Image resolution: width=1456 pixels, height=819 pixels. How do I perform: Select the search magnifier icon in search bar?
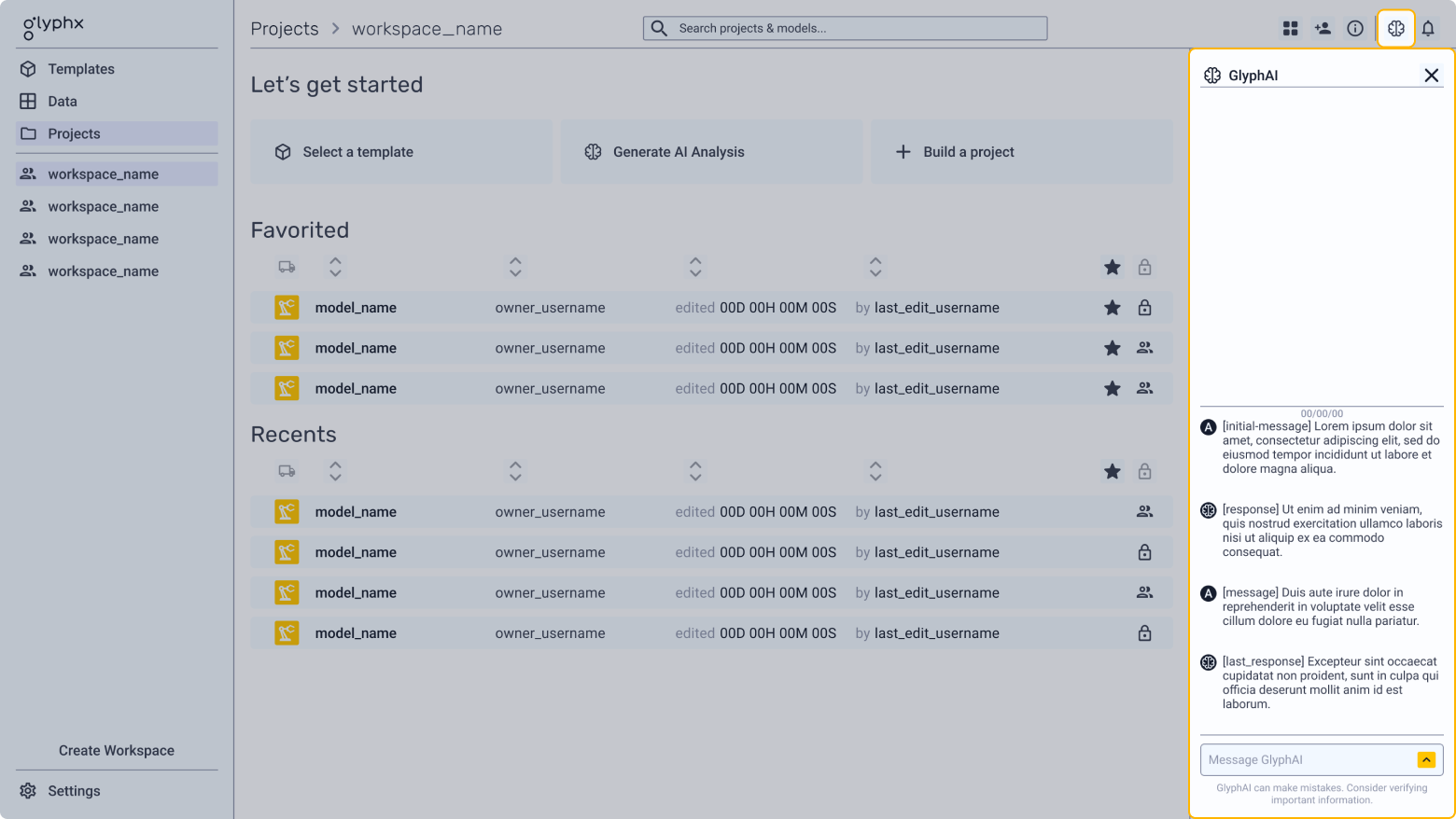(x=659, y=28)
